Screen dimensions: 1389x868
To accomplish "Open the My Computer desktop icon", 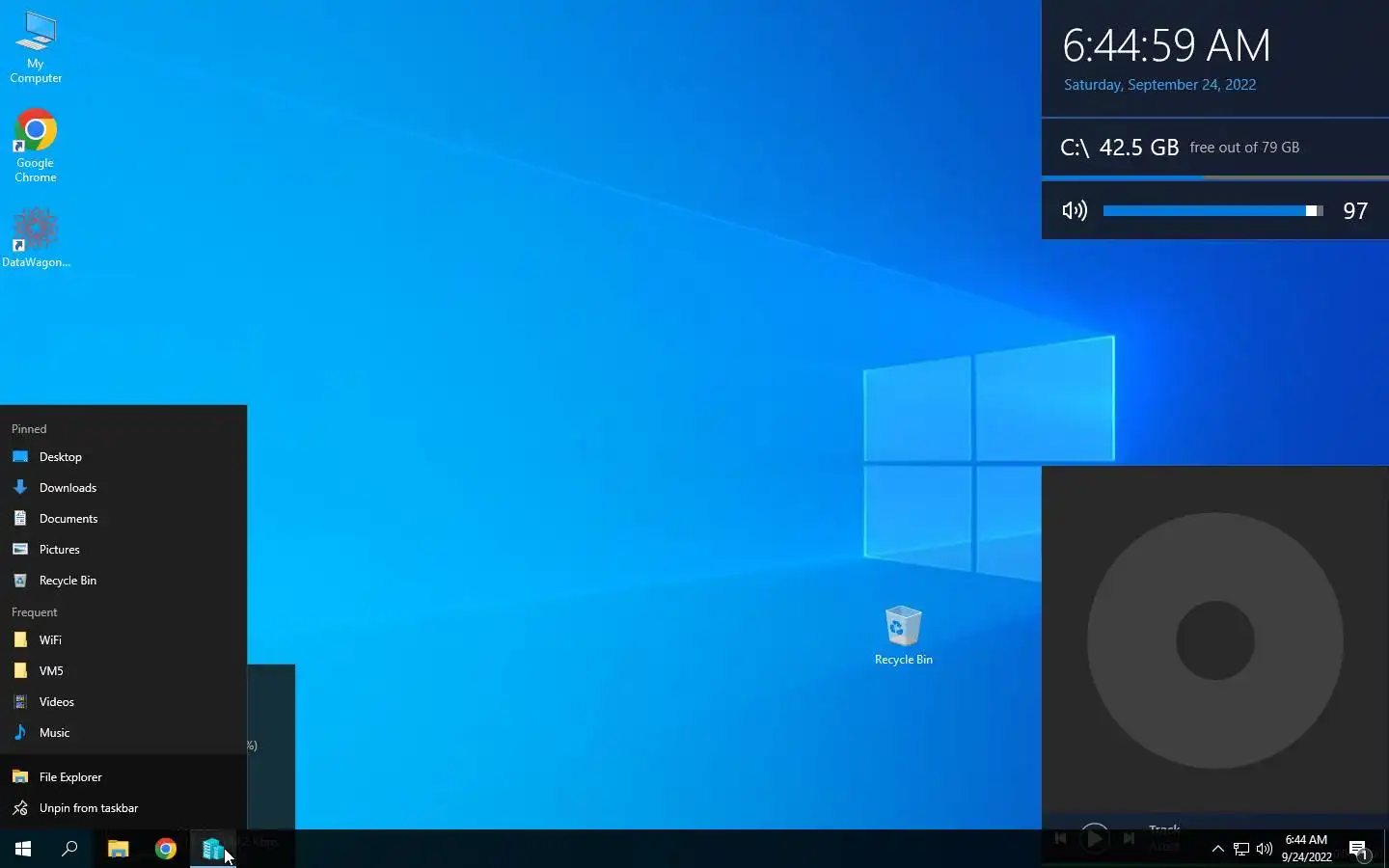I will click(x=36, y=47).
